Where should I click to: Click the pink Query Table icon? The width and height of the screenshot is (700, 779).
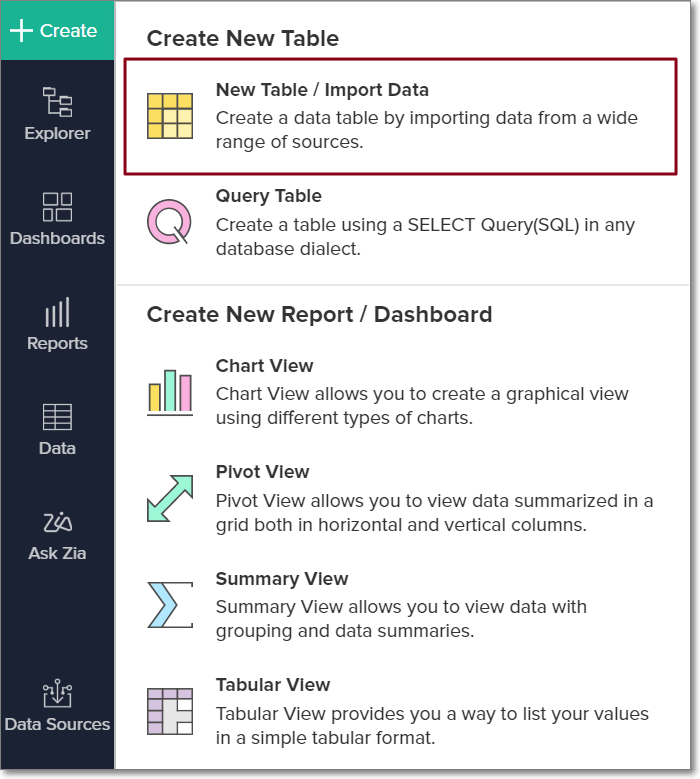click(169, 222)
